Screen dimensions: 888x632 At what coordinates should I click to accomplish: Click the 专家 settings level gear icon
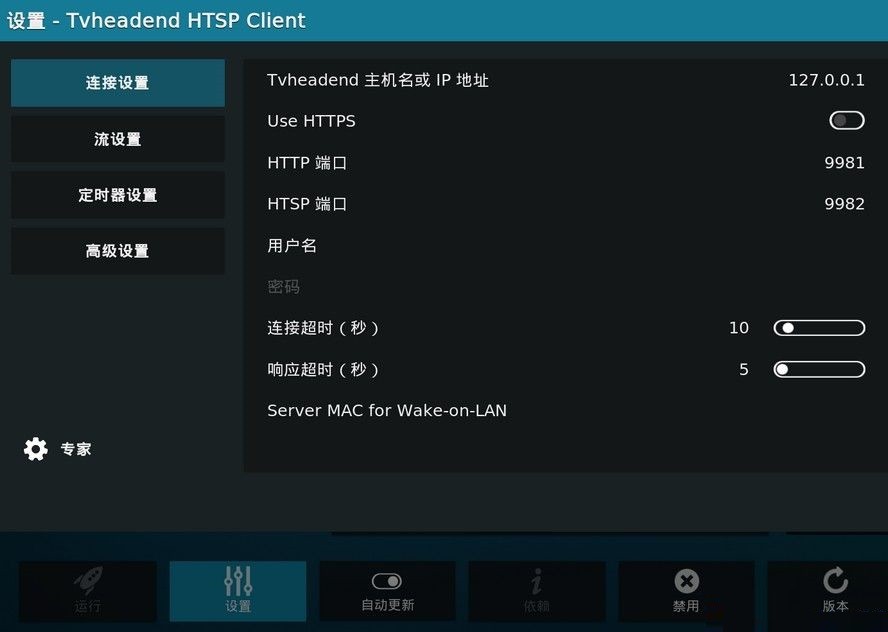36,449
